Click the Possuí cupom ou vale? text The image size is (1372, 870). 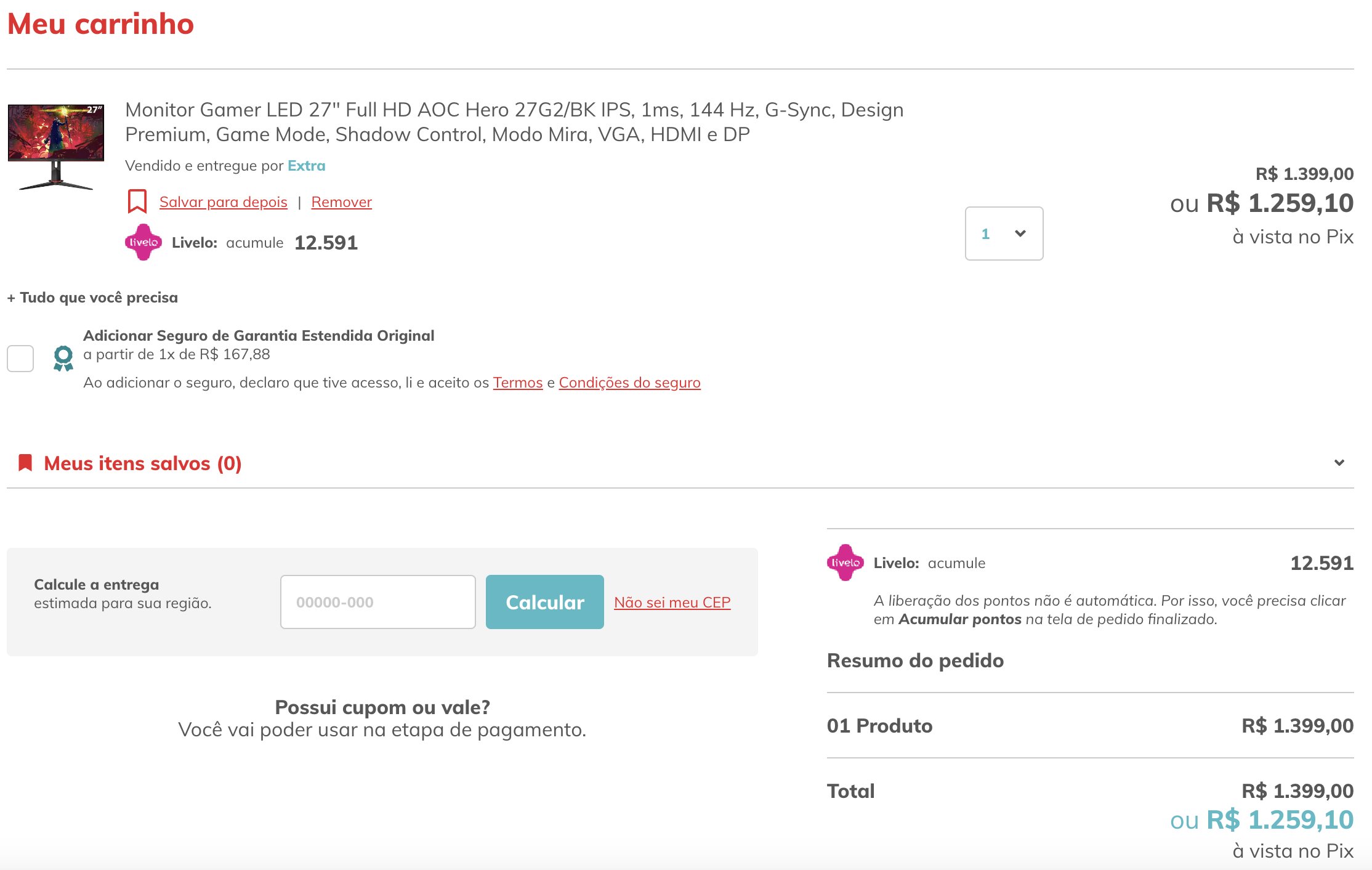(382, 707)
